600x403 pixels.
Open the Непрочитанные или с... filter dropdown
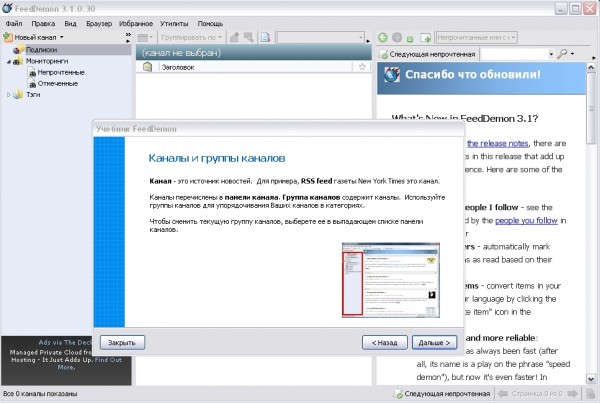click(477, 38)
